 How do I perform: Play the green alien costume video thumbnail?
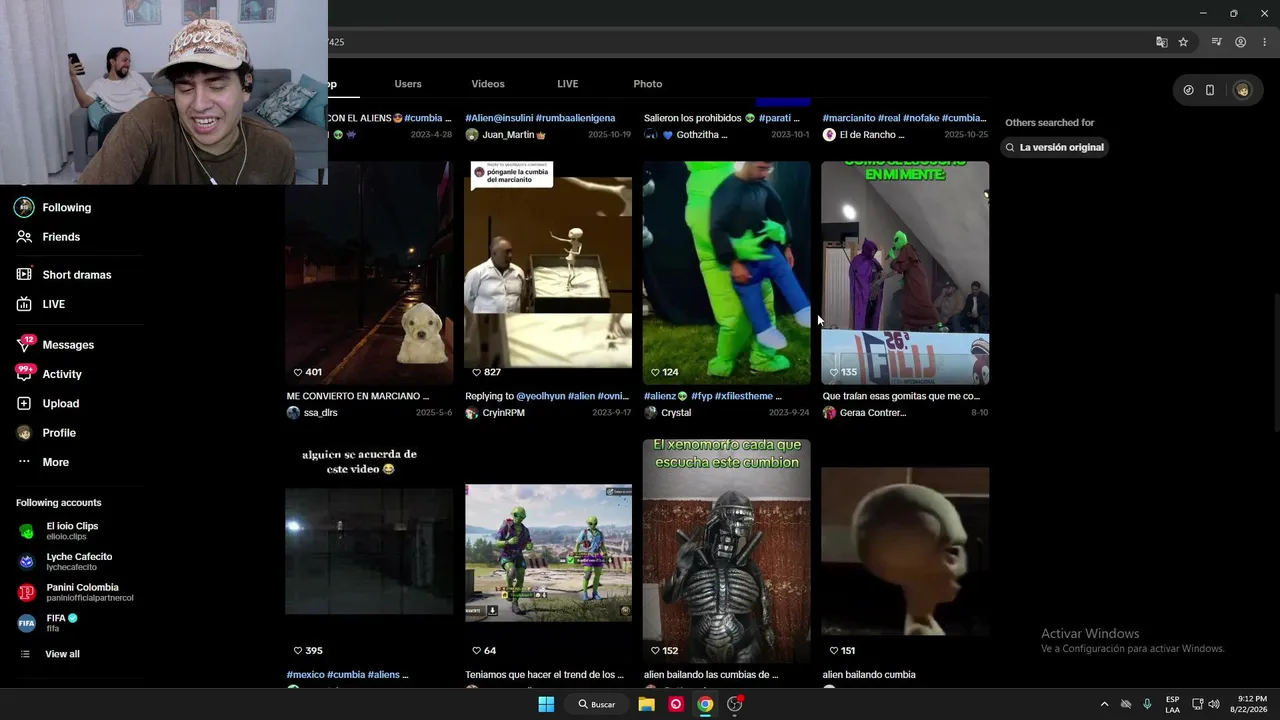click(727, 273)
